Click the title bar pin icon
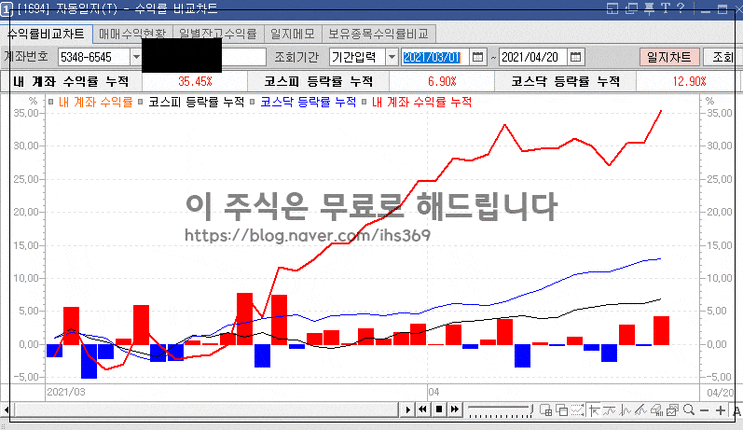The image size is (743, 430). tap(649, 8)
